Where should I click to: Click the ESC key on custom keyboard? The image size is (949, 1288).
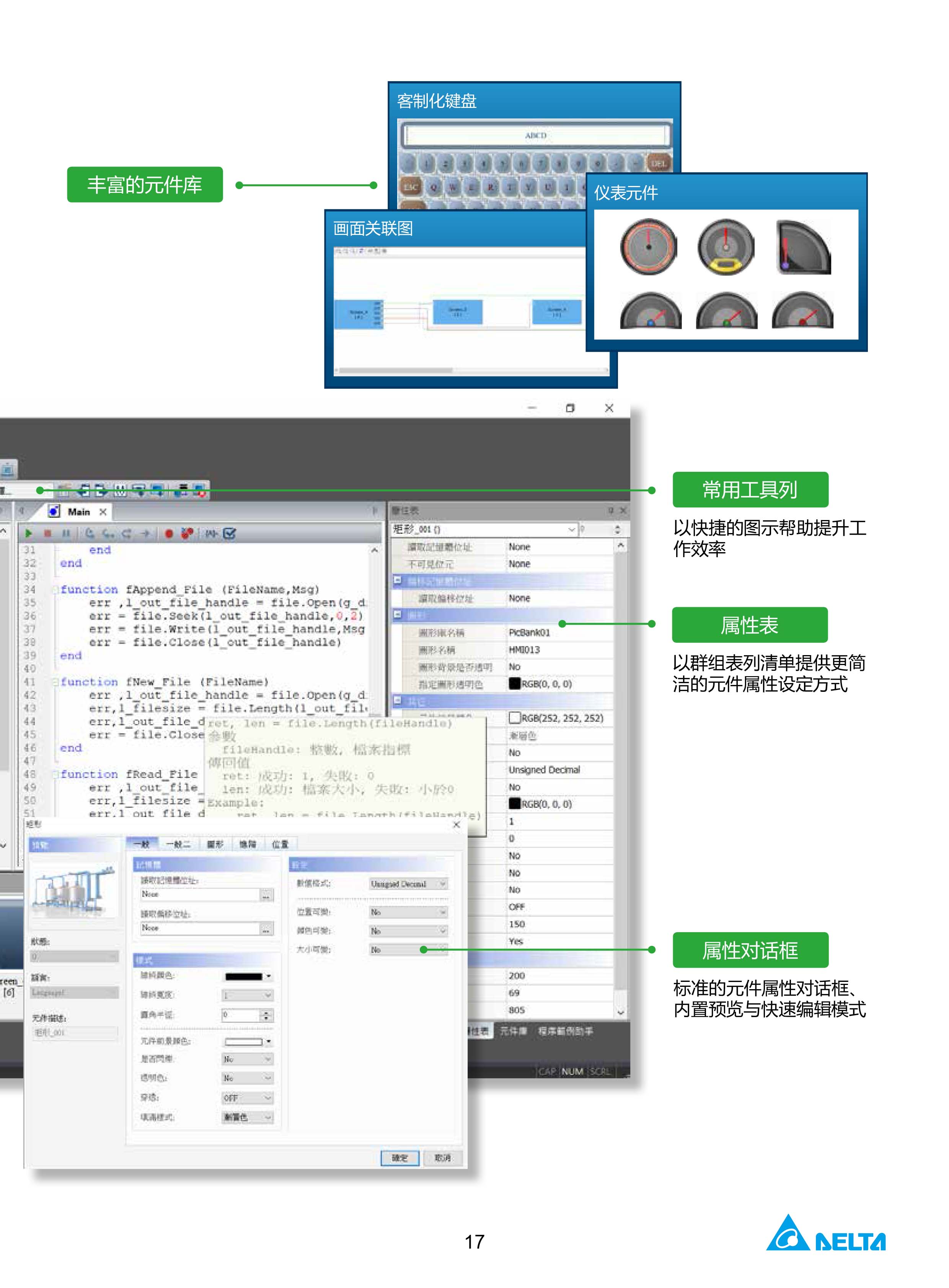coord(411,187)
